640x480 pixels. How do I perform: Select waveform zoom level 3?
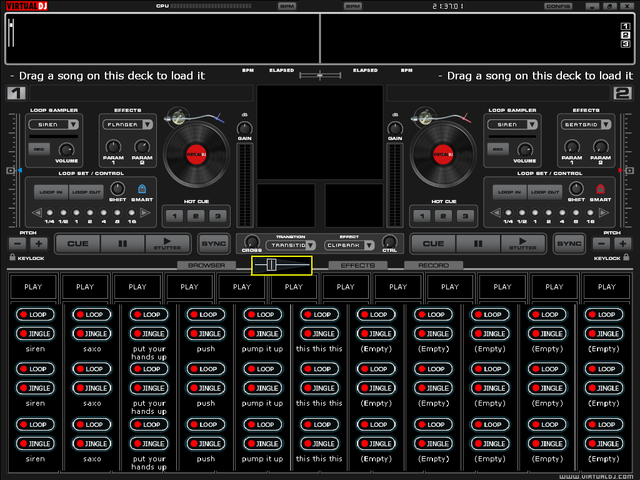click(x=625, y=44)
